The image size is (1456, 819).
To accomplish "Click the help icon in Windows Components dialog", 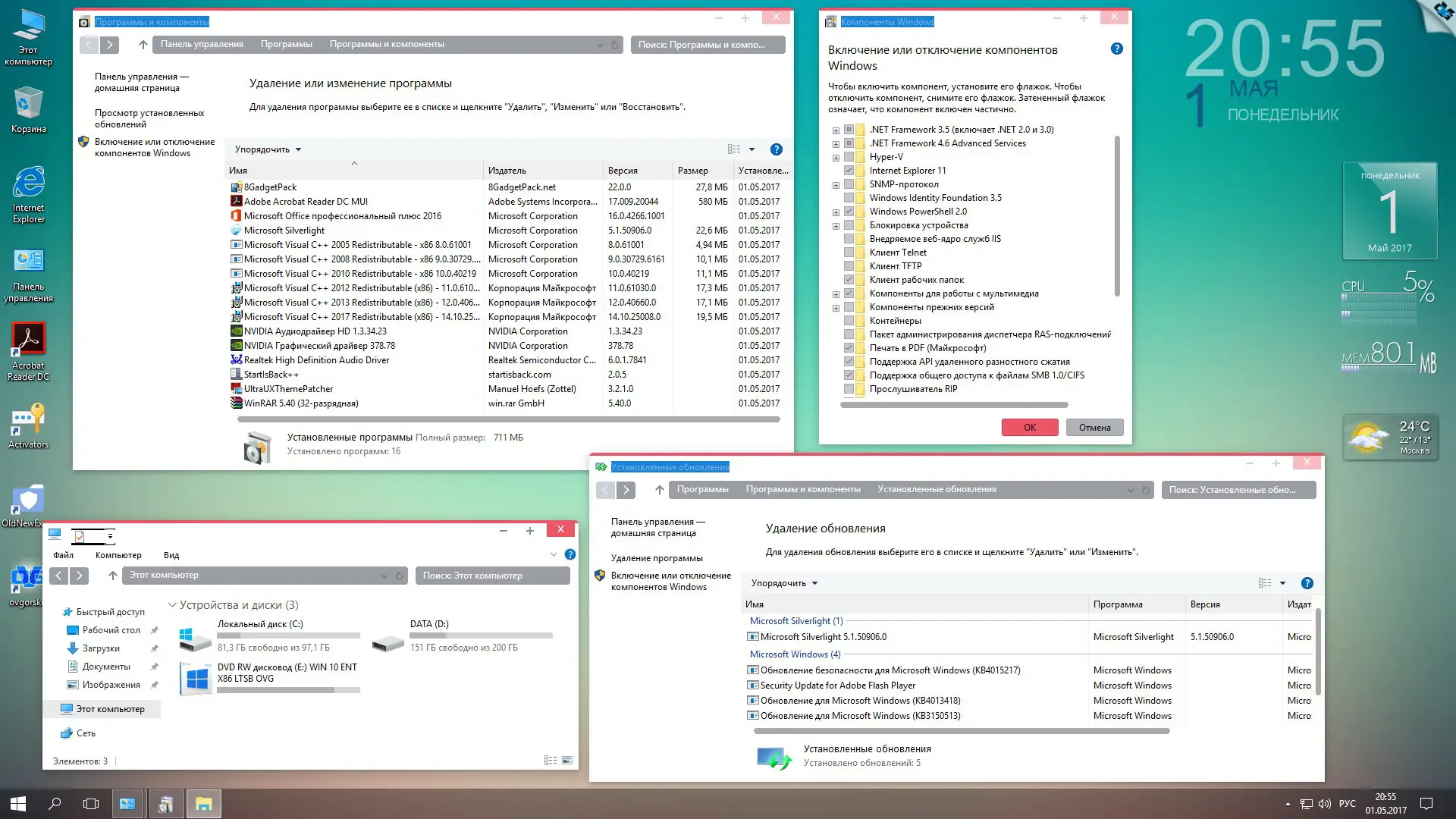I will click(1116, 49).
